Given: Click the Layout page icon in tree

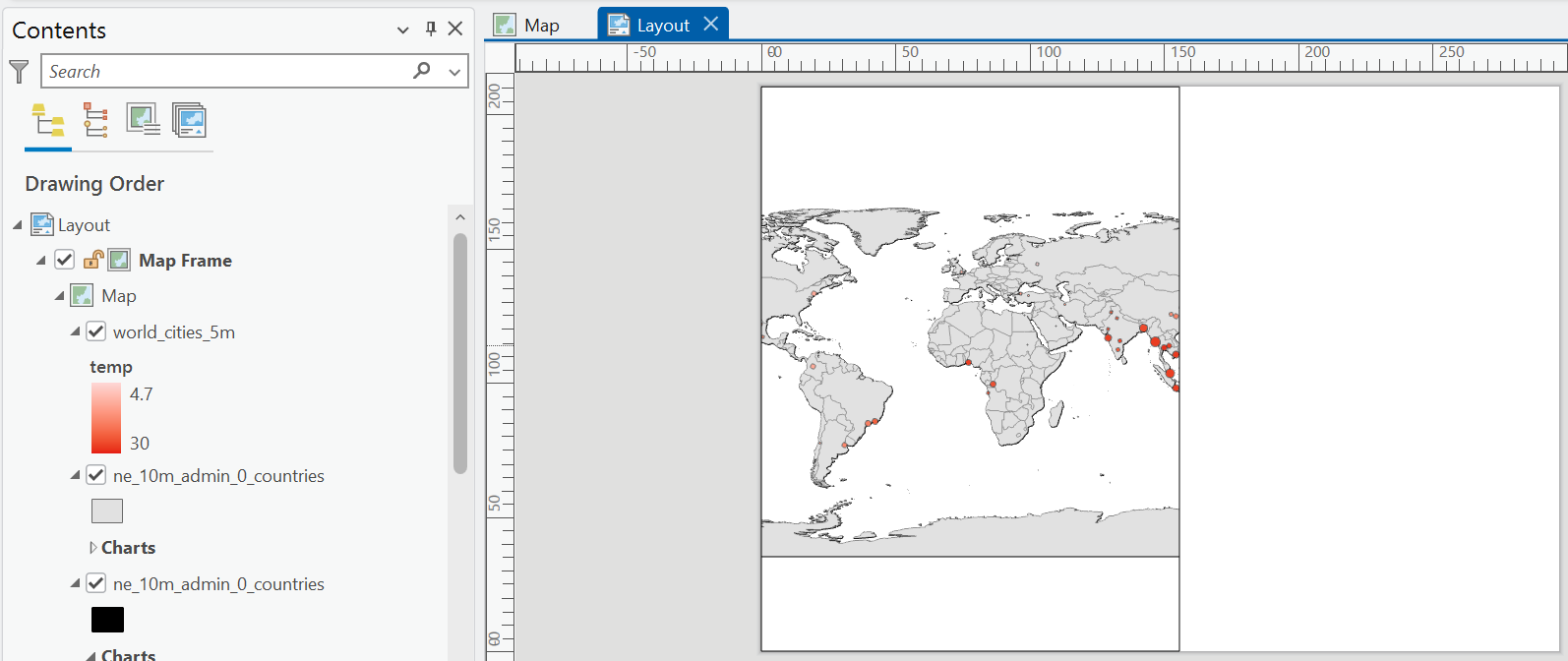Looking at the screenshot, I should [42, 224].
